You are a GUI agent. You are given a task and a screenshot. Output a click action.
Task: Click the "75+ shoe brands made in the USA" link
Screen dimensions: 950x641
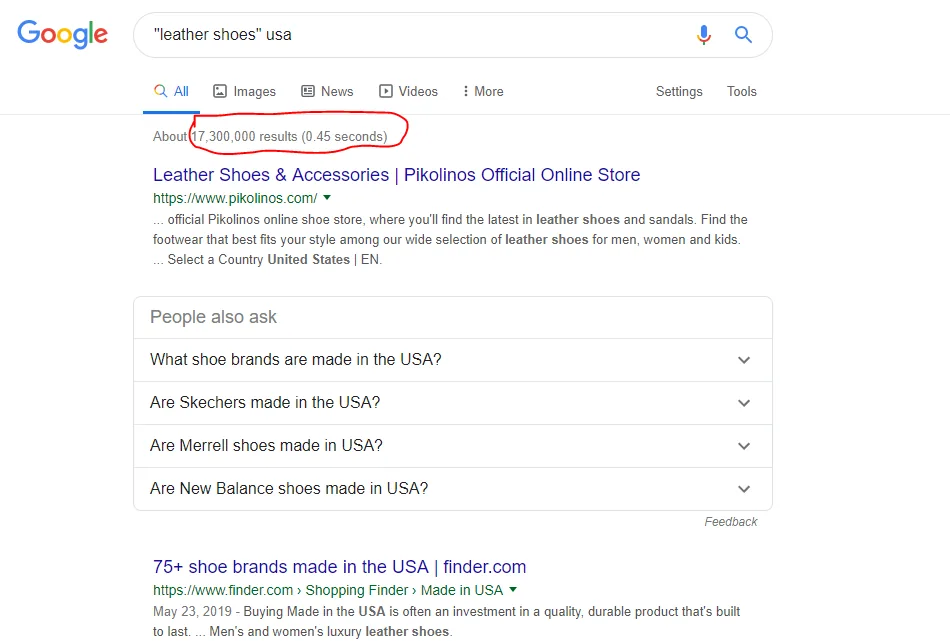point(339,566)
